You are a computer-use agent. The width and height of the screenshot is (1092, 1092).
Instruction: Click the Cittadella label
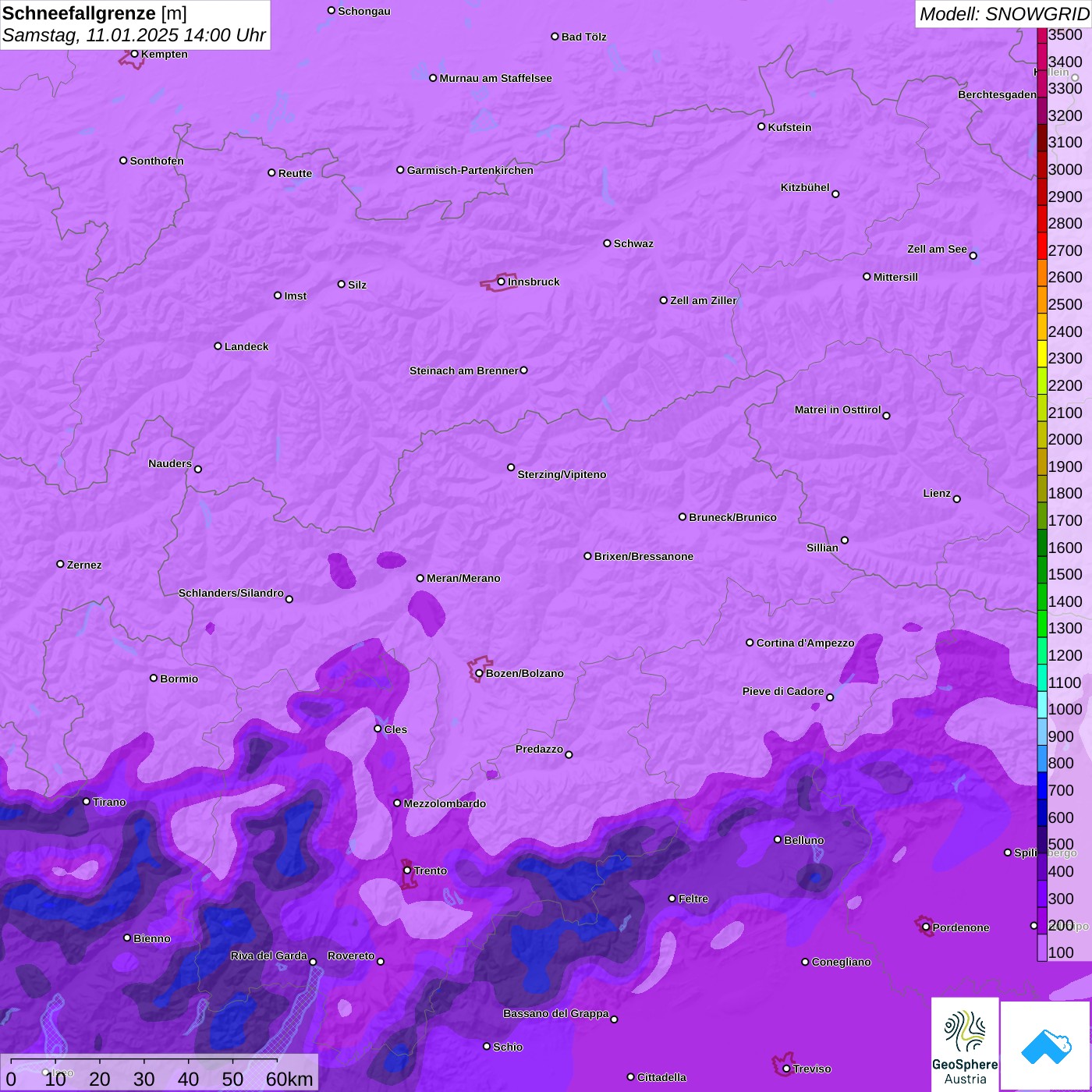(x=661, y=1077)
